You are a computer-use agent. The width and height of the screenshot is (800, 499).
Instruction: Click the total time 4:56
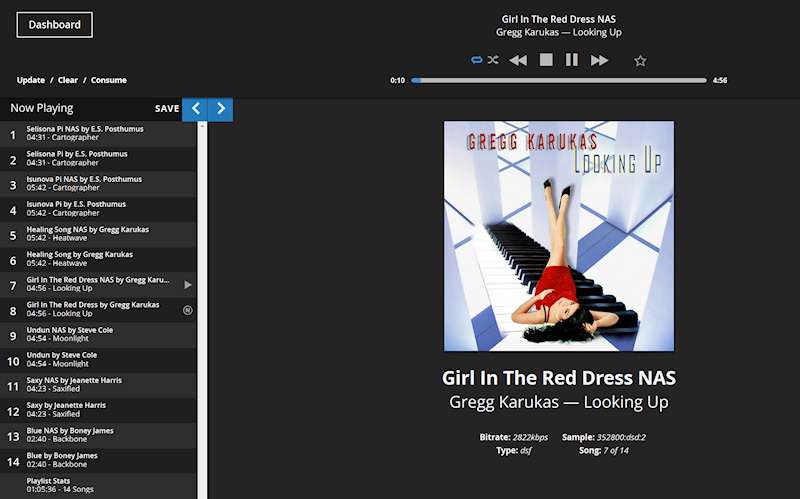point(720,80)
